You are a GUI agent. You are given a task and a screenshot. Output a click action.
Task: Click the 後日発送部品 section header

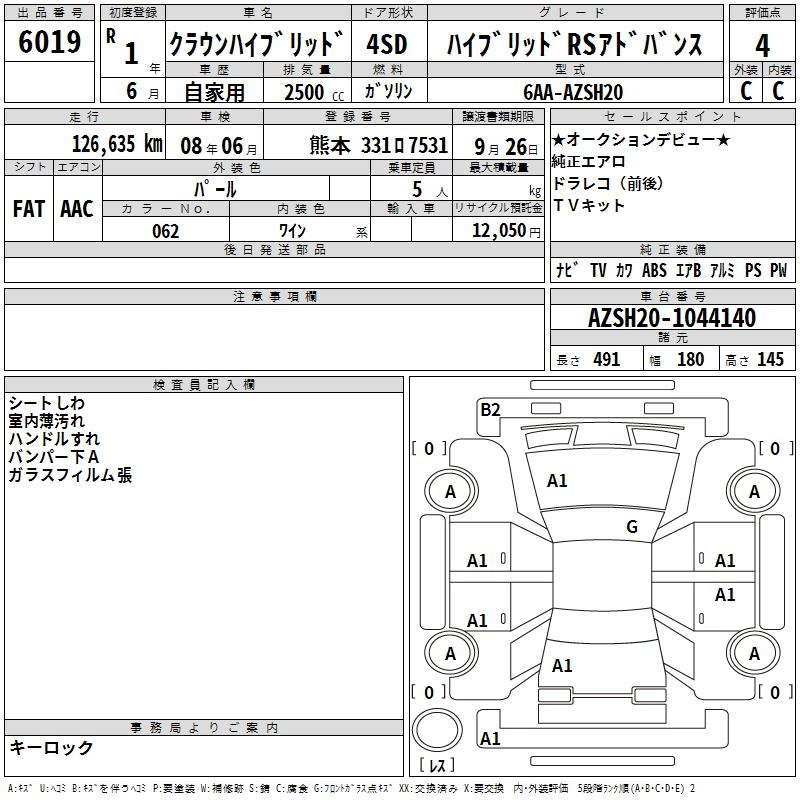pyautogui.click(x=274, y=249)
